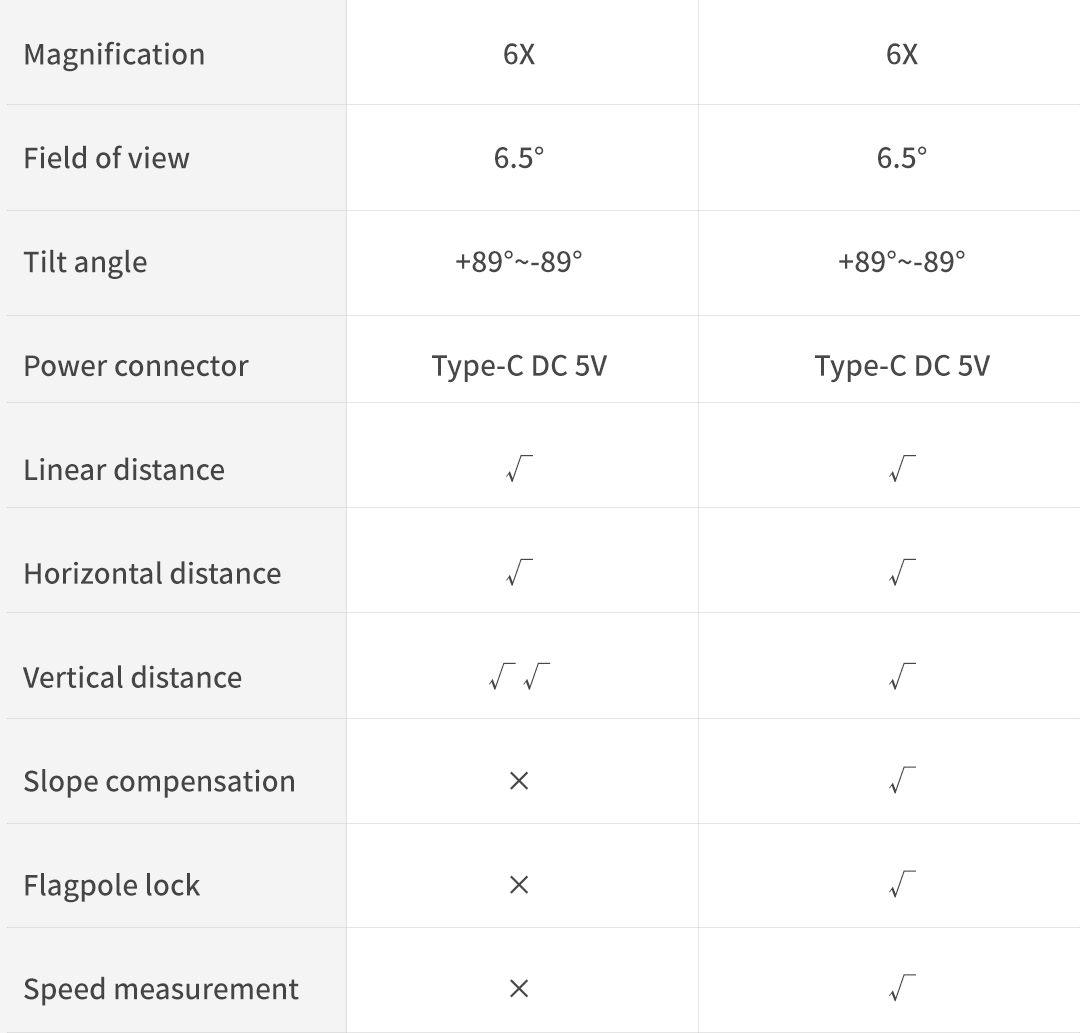
Task: Click the second column's 6X magnification value
Action: click(x=902, y=54)
